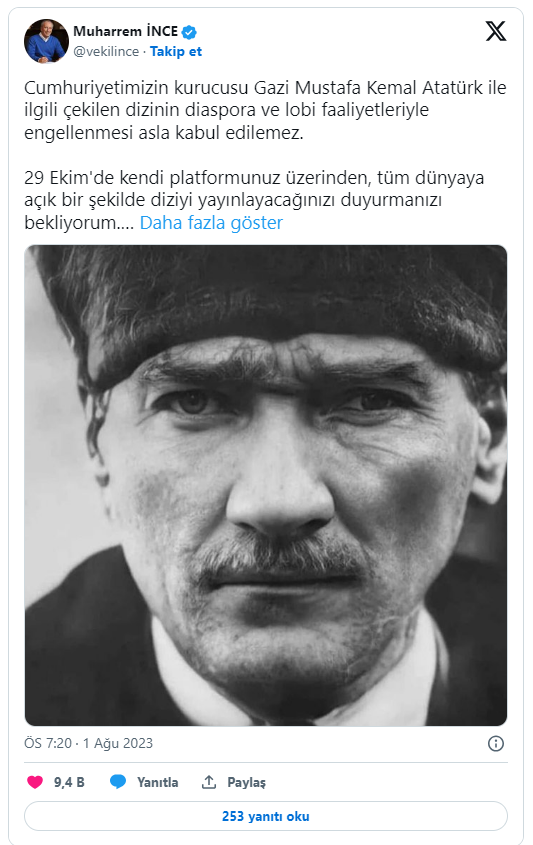Like the tweet with the heart icon
Screen dimensions: 533x845
coord(35,782)
